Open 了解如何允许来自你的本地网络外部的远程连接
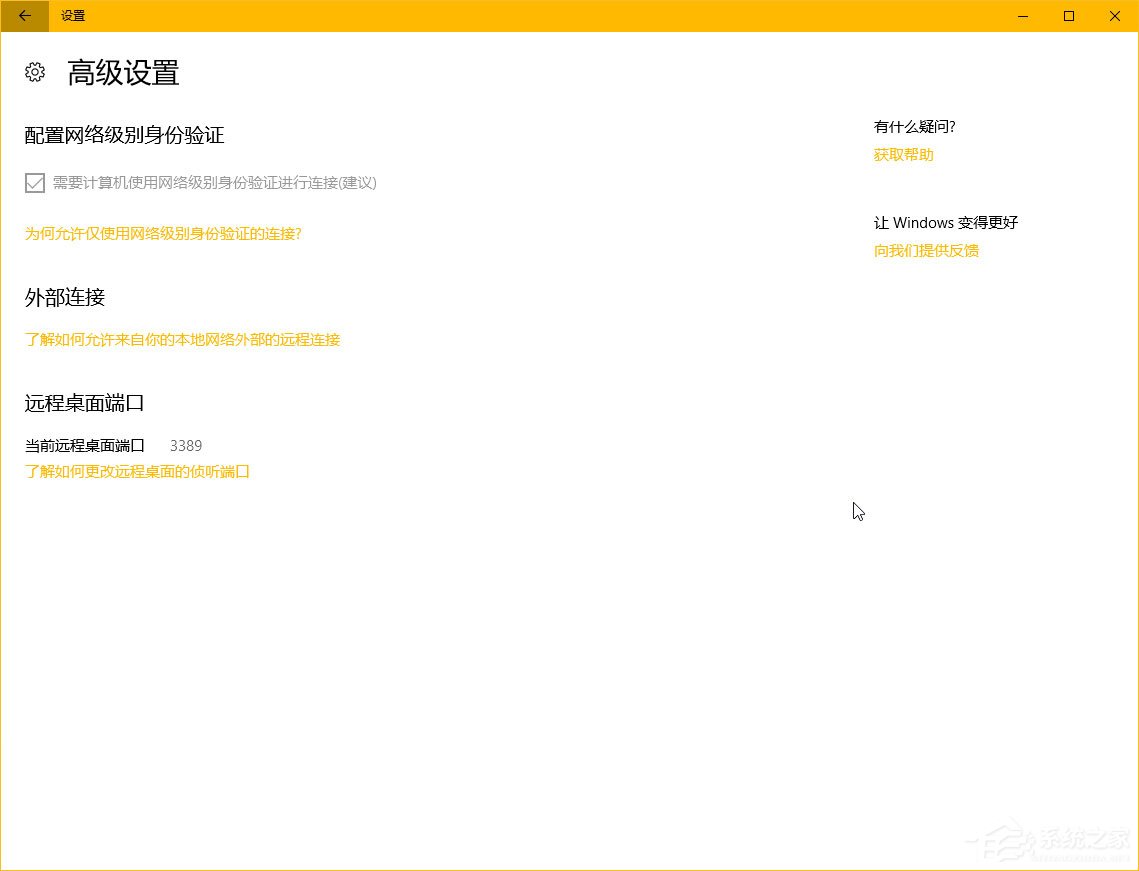The width and height of the screenshot is (1139, 871). point(182,340)
